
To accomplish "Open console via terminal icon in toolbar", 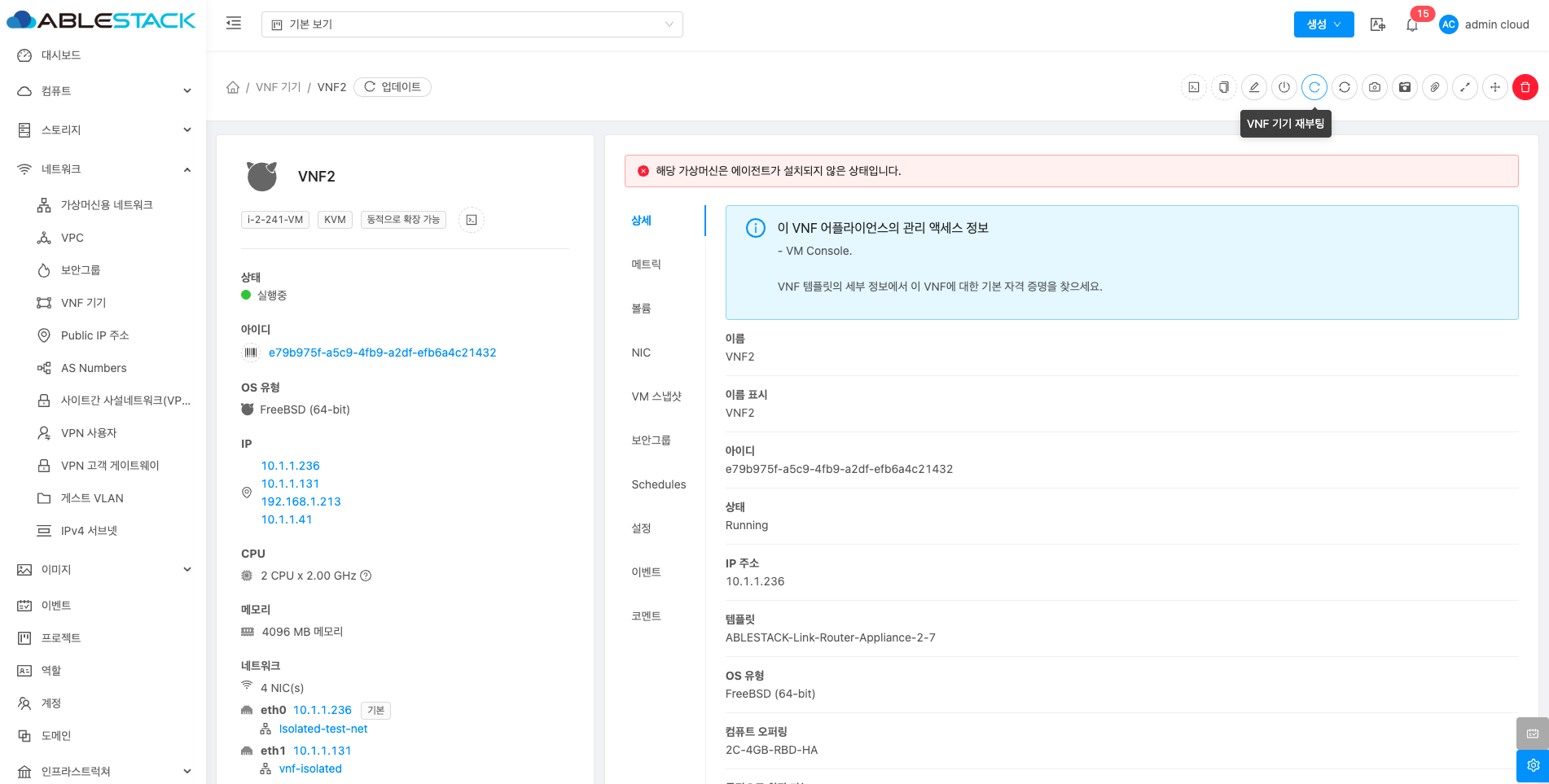I will click(1193, 87).
